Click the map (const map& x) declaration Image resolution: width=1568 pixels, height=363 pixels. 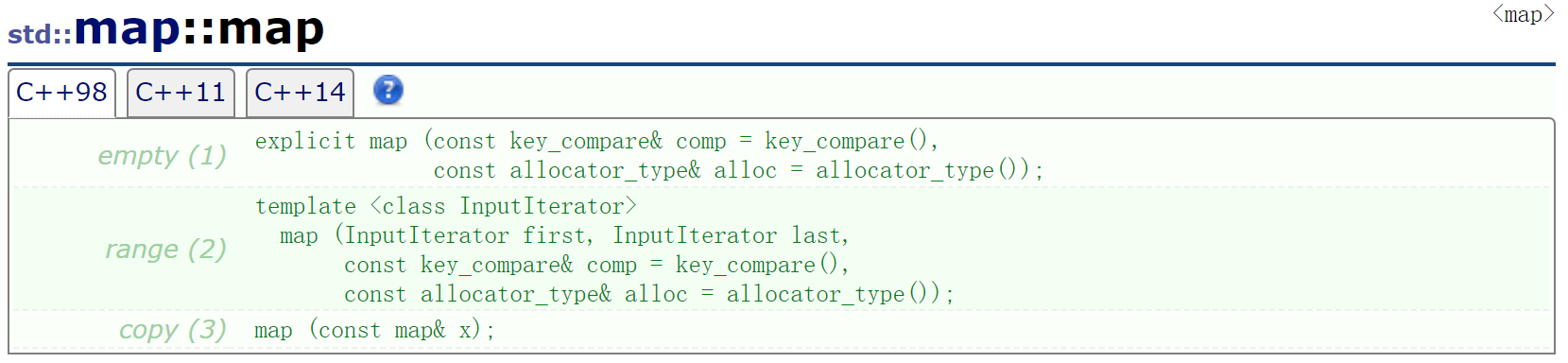(x=374, y=330)
